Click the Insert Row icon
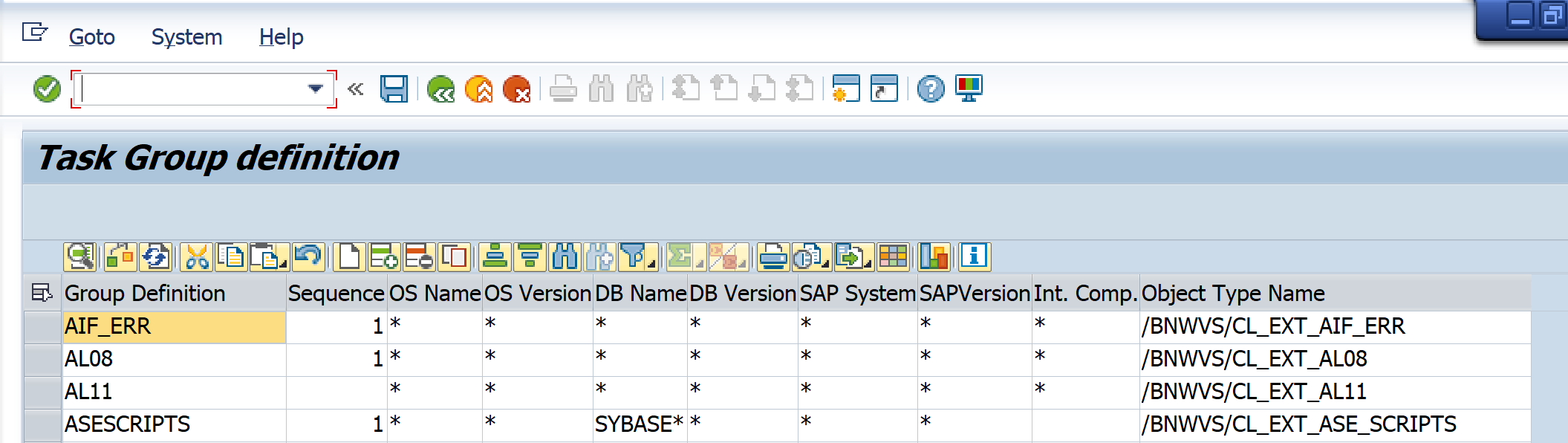This screenshot has height=443, width=1568. click(384, 257)
